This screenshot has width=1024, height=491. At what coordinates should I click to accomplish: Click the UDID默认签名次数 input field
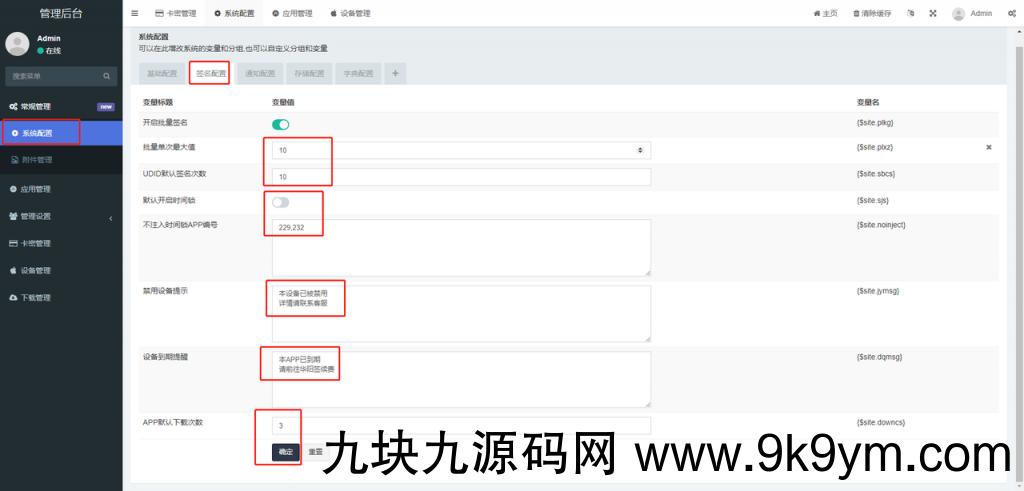pyautogui.click(x=461, y=177)
